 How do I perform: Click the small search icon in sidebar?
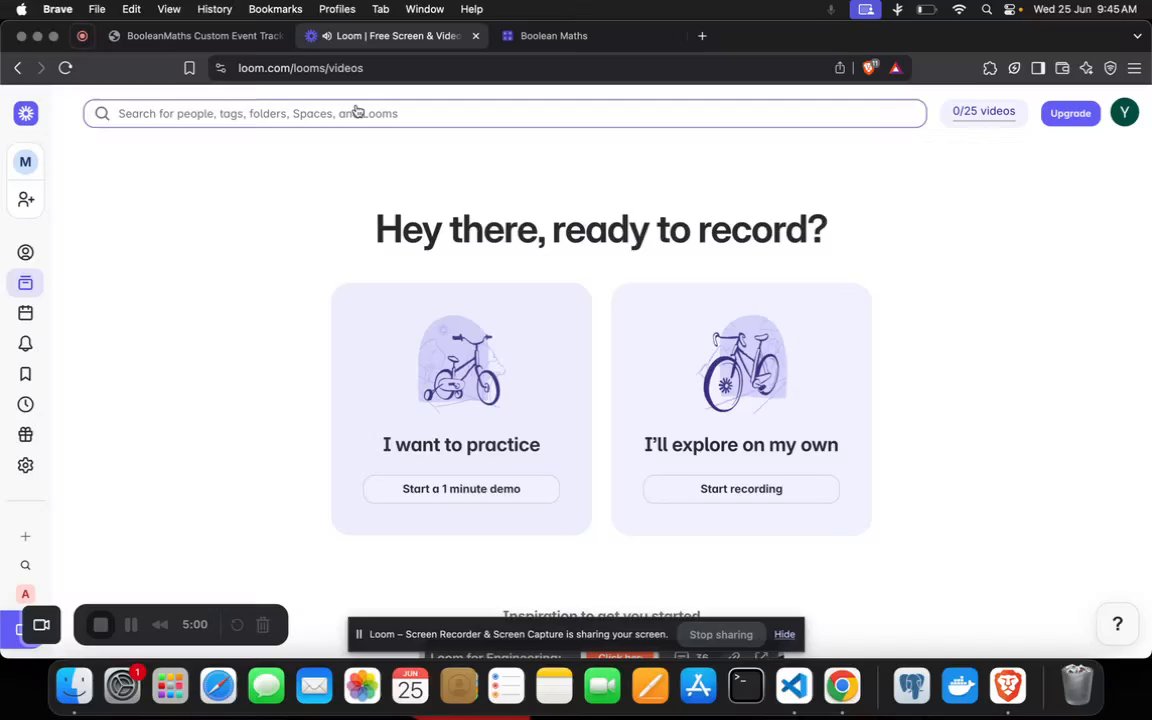click(x=26, y=565)
